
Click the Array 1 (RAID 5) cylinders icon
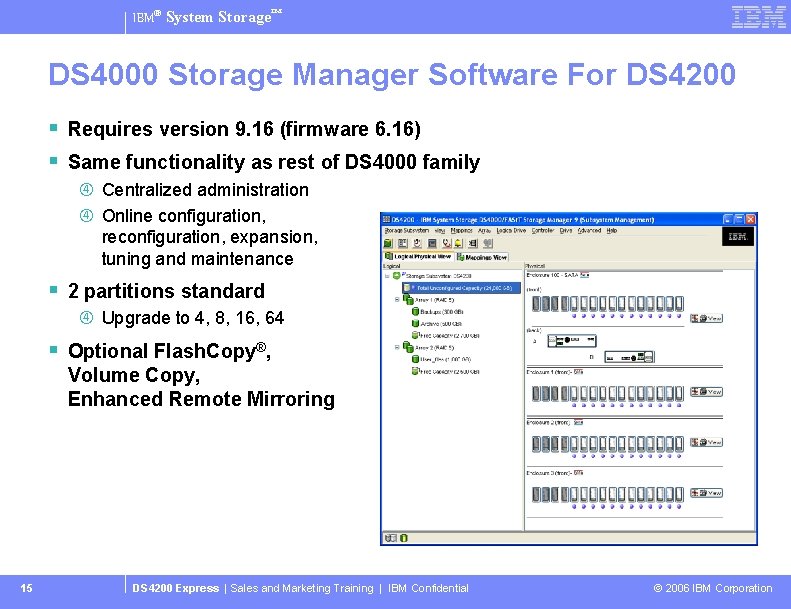coord(408,300)
